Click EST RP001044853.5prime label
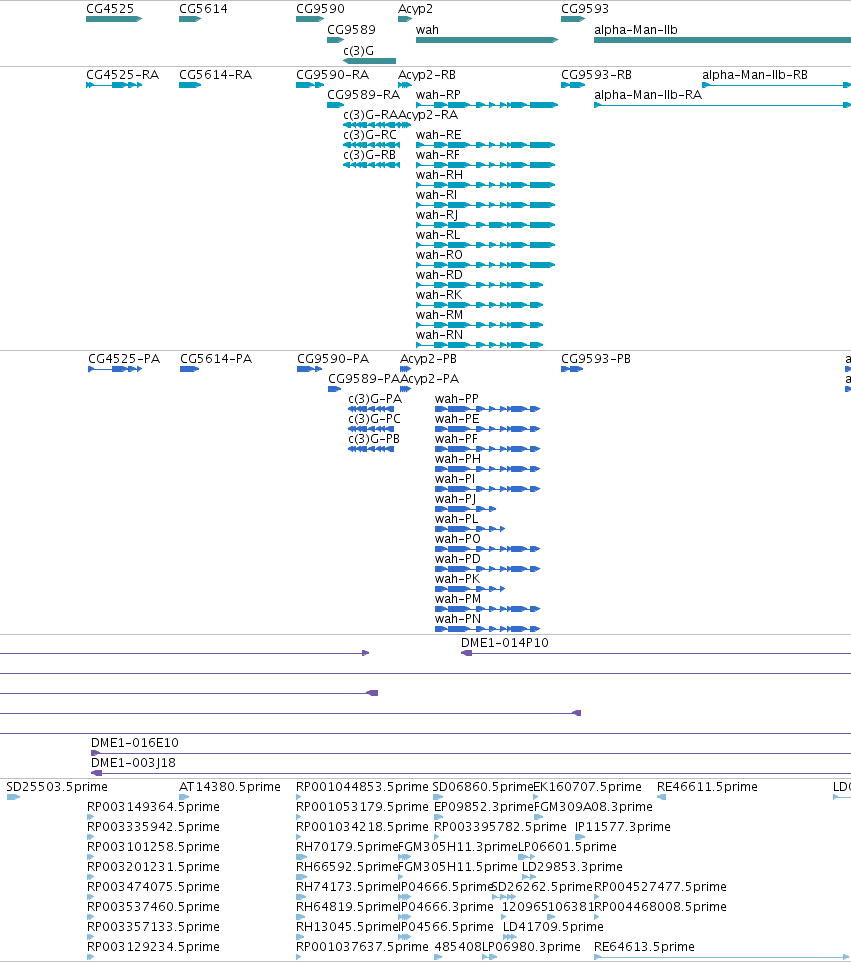851x962 pixels. tap(362, 787)
